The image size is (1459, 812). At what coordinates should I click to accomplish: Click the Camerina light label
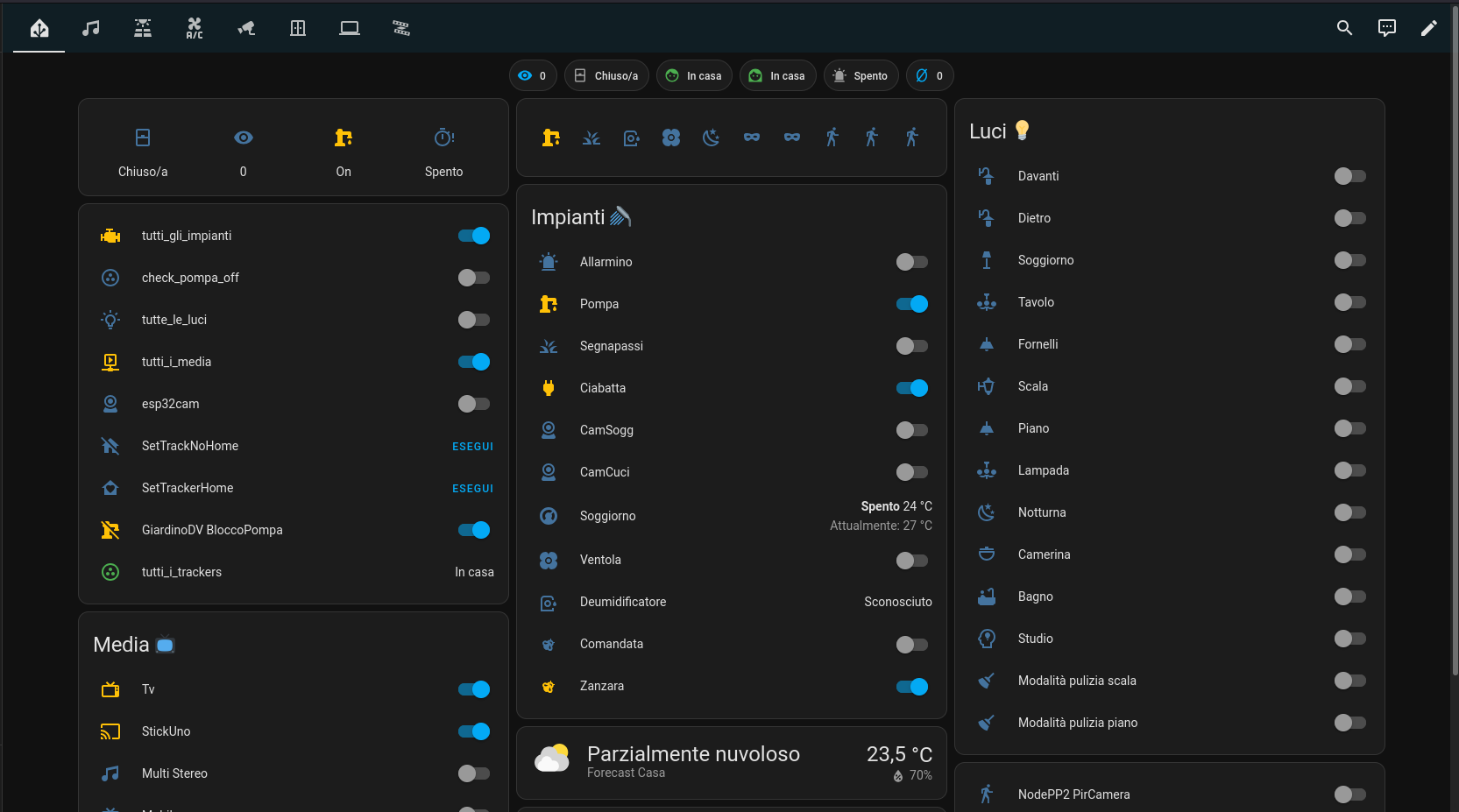pyautogui.click(x=1045, y=554)
